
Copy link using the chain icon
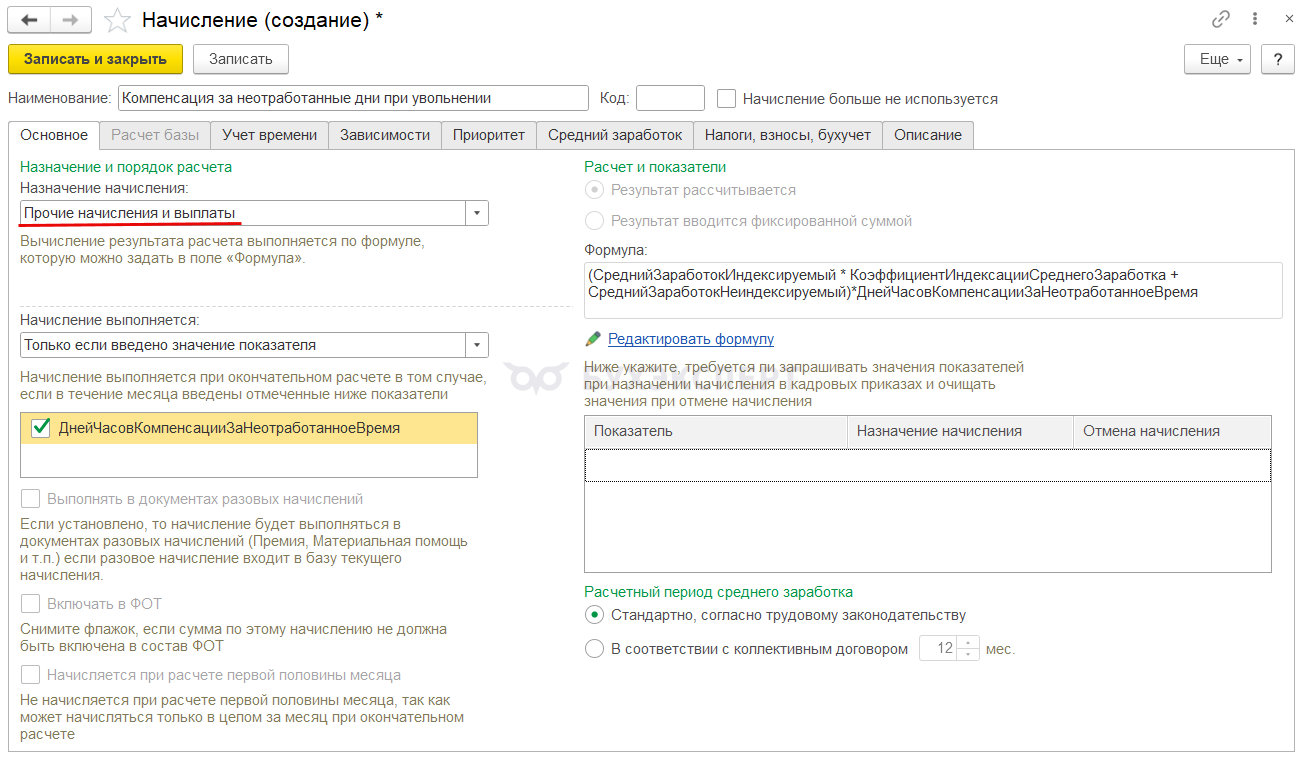(1221, 19)
